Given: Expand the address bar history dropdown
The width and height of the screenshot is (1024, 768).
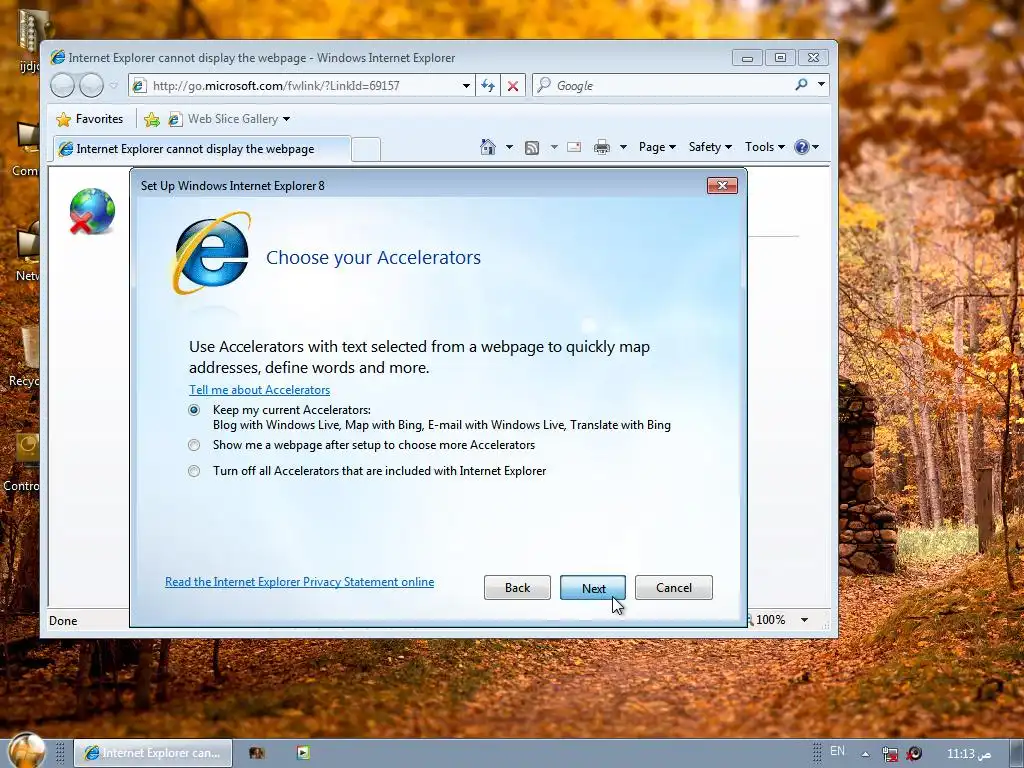Looking at the screenshot, I should coord(466,86).
